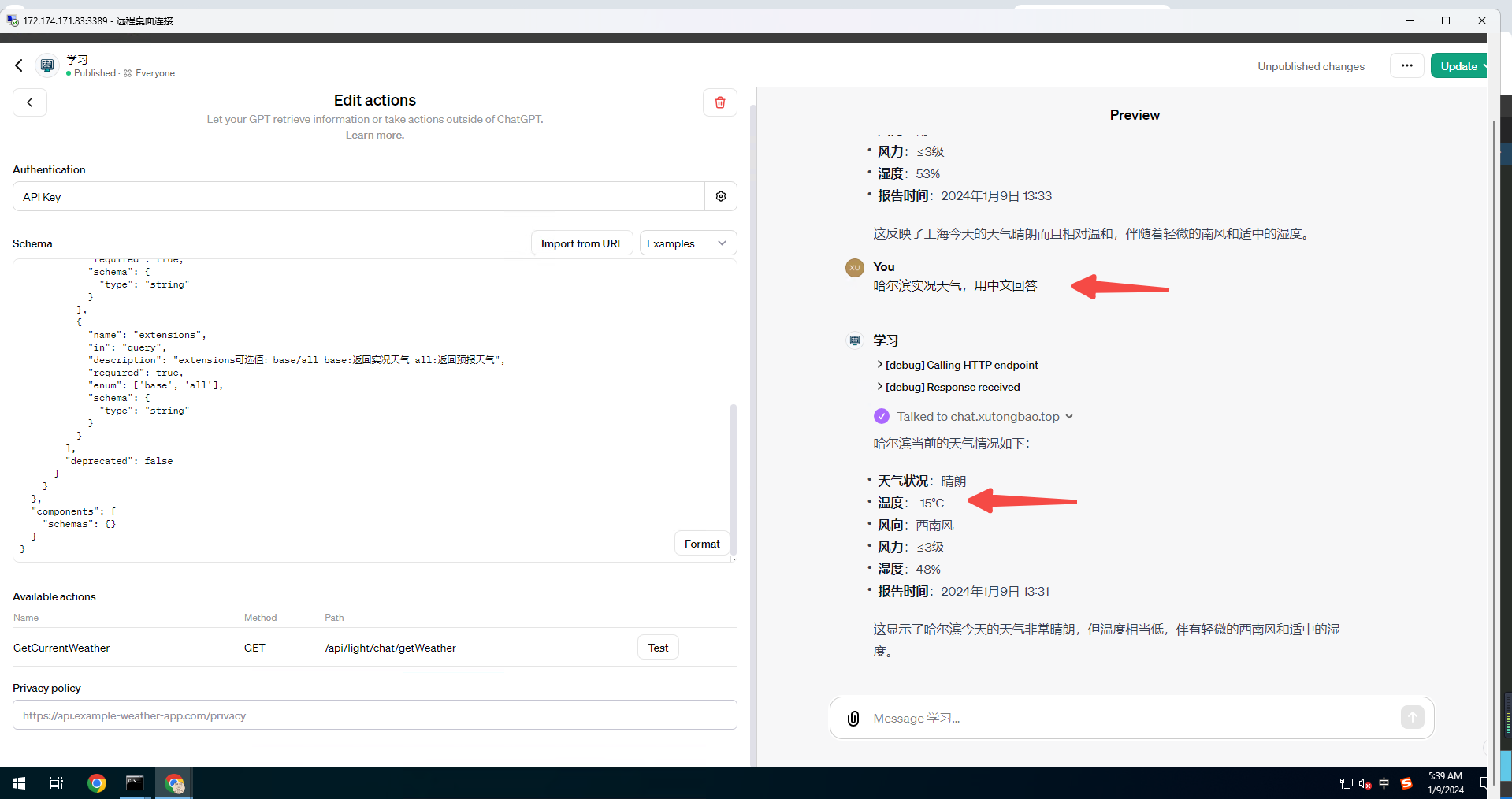Open authentication settings gear icon

[720, 196]
